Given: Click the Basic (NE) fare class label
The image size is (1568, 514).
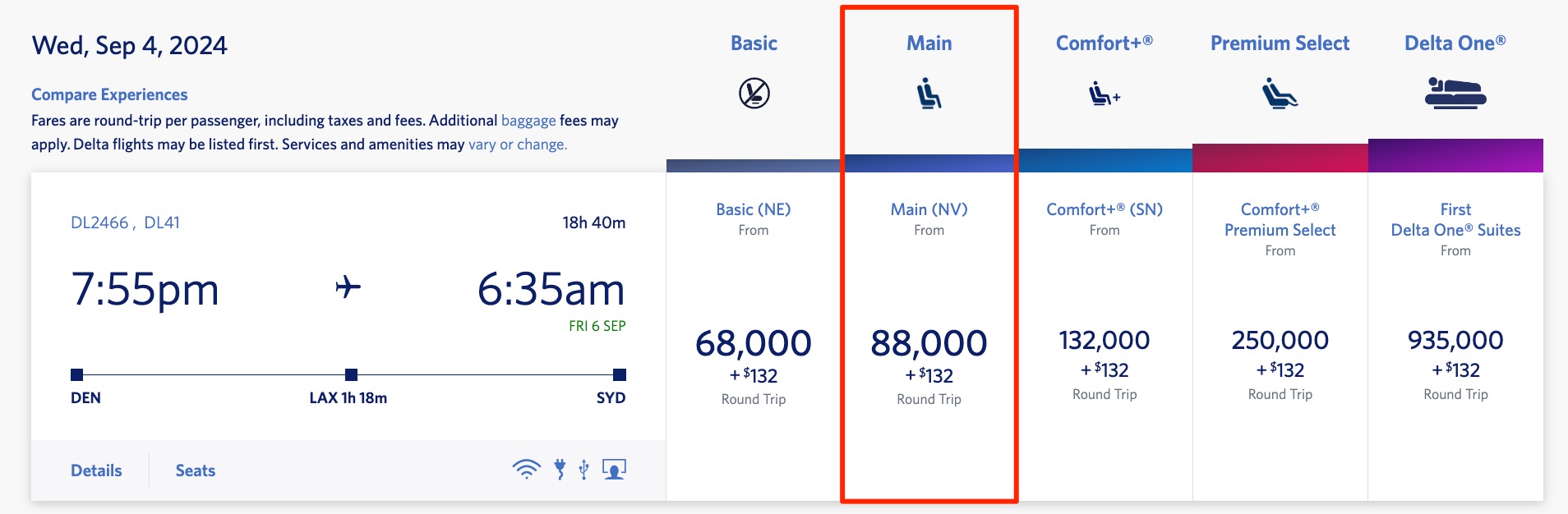Looking at the screenshot, I should coord(754,209).
